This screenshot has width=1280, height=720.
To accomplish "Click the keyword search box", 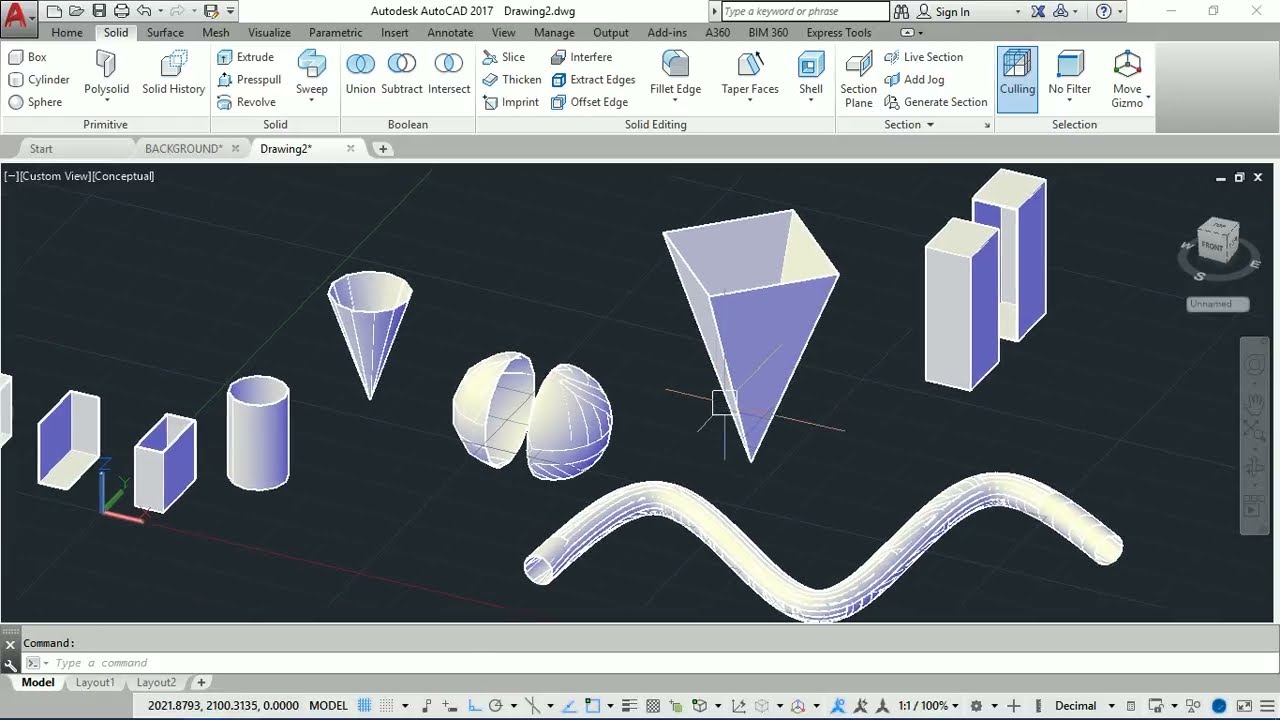I will [x=804, y=12].
